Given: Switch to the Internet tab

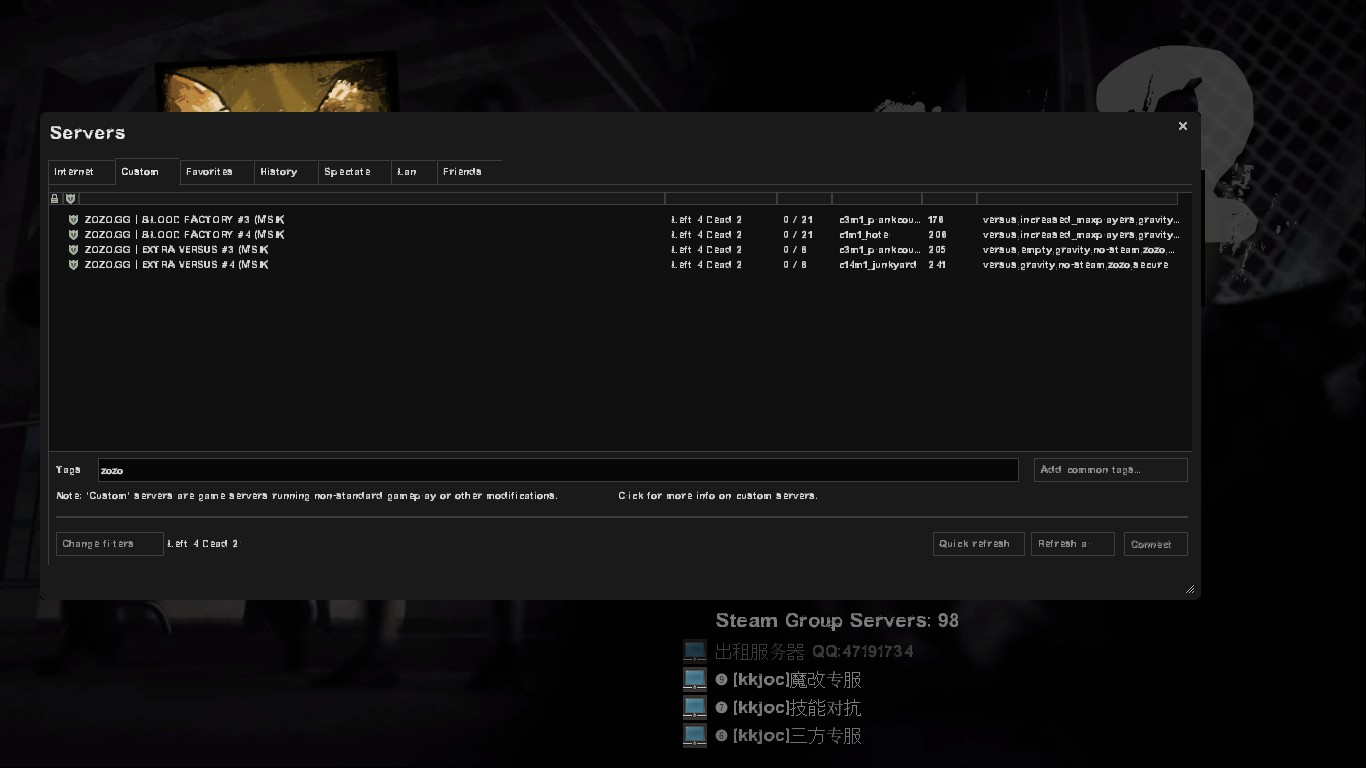Looking at the screenshot, I should point(81,172).
